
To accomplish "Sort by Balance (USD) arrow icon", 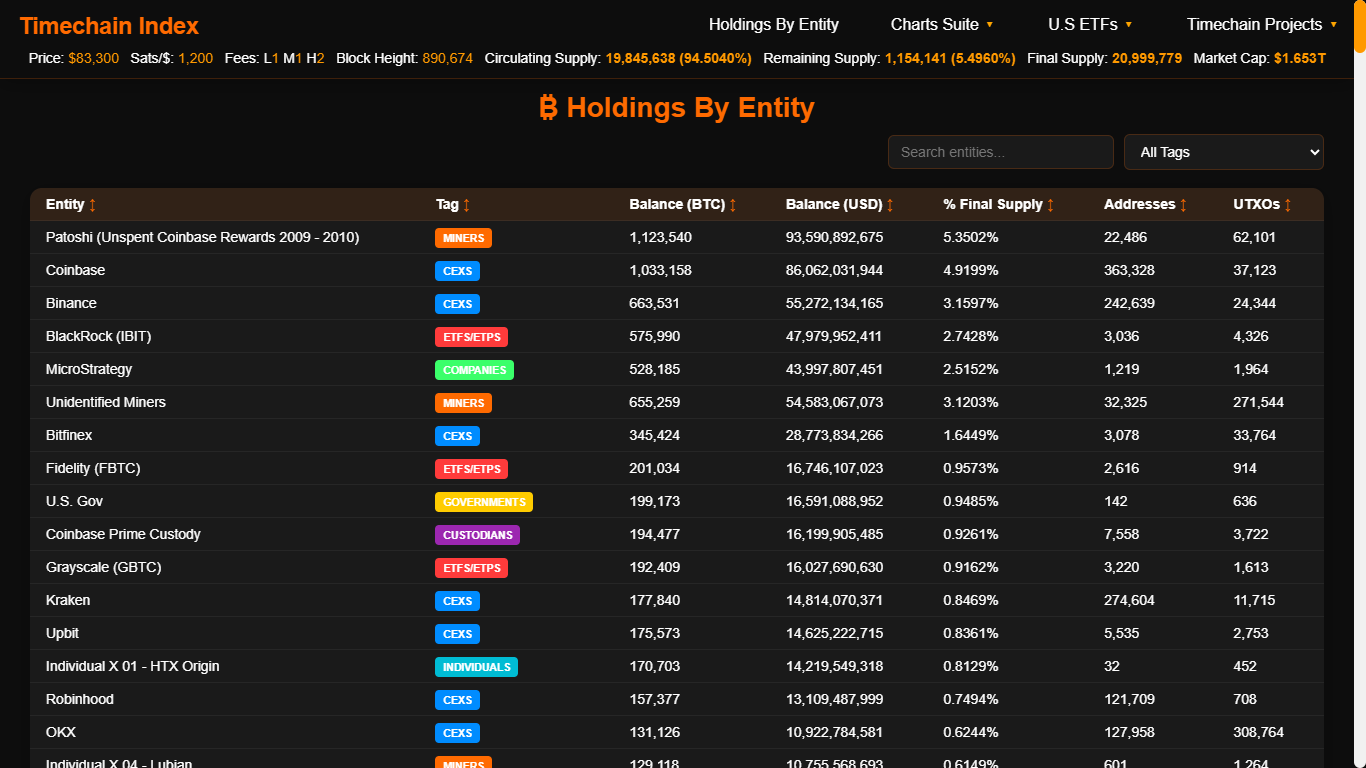I will tap(890, 205).
